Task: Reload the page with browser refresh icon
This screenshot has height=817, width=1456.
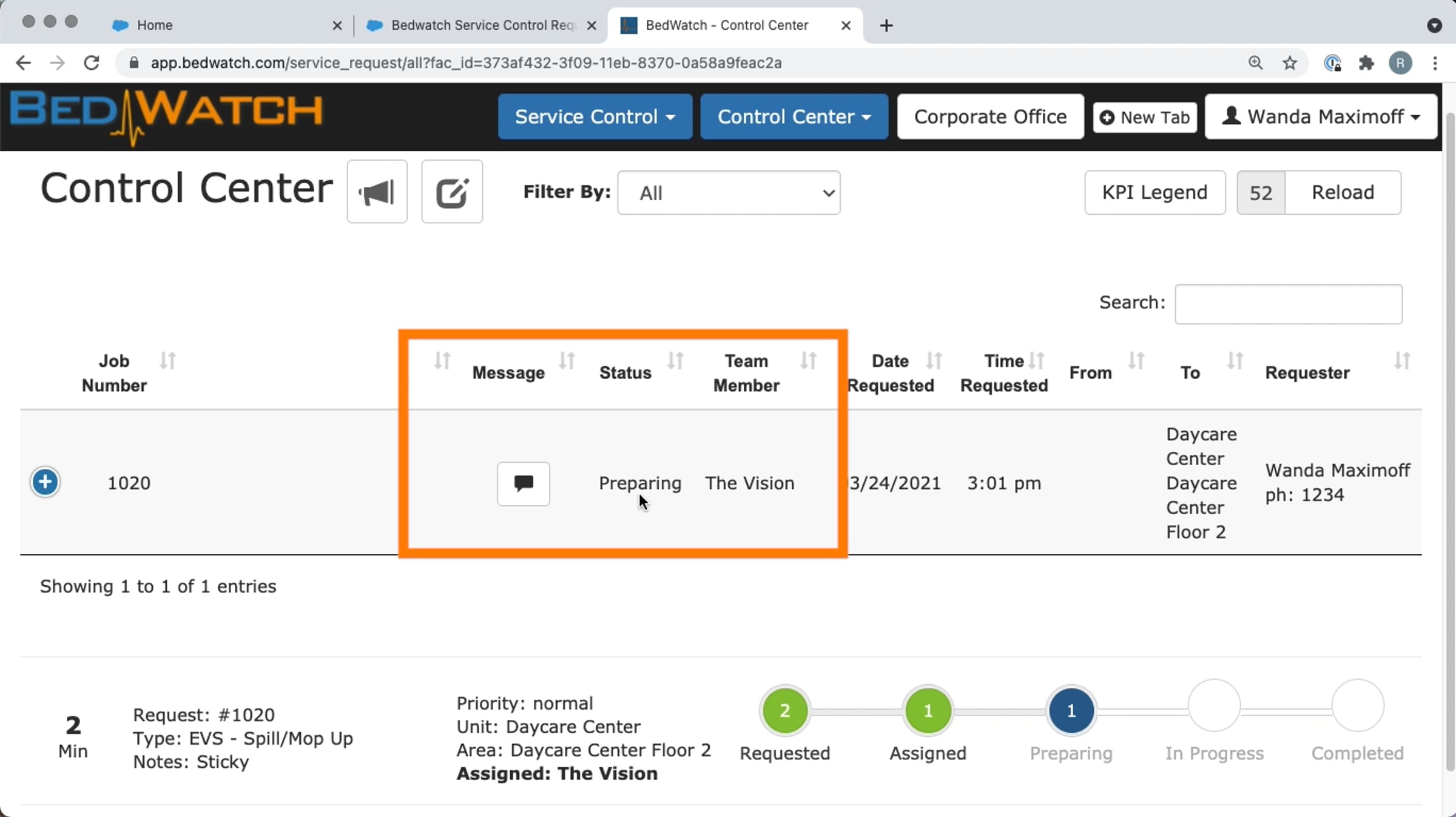Action: tap(92, 62)
